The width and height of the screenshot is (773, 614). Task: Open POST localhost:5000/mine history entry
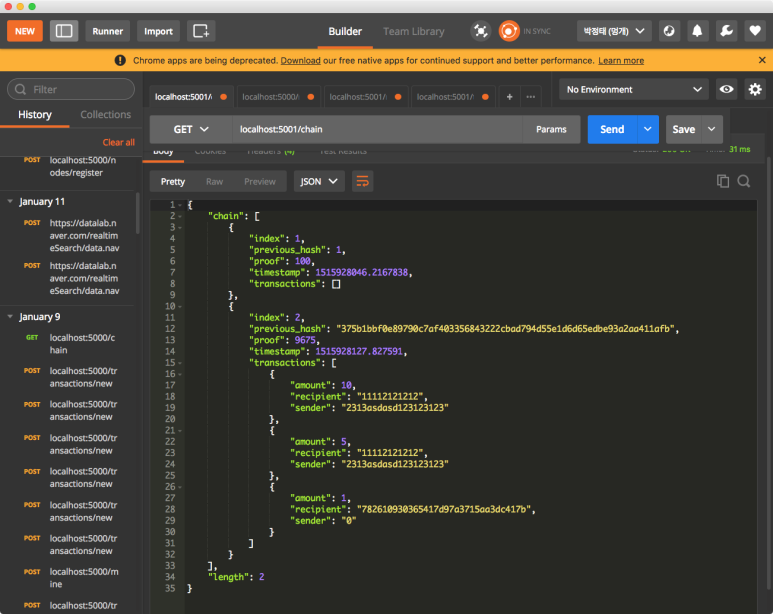click(70, 578)
